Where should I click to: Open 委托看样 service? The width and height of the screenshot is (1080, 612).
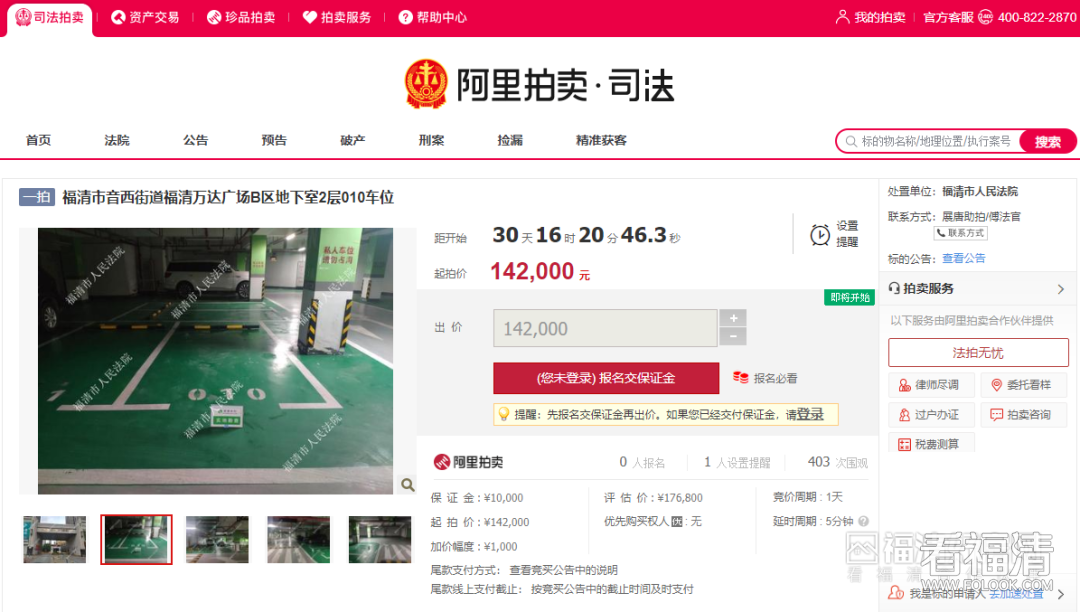(x=1024, y=385)
